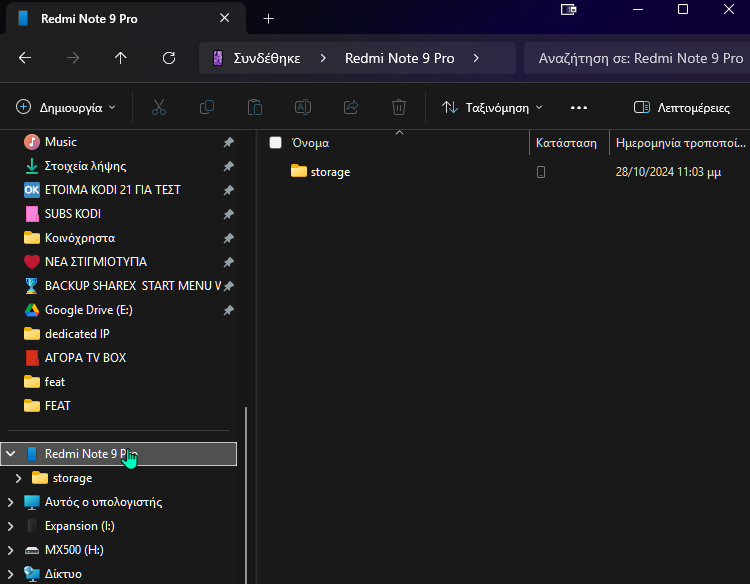
Task: Expand the Expansion (I:) drive node
Action: click(11, 526)
